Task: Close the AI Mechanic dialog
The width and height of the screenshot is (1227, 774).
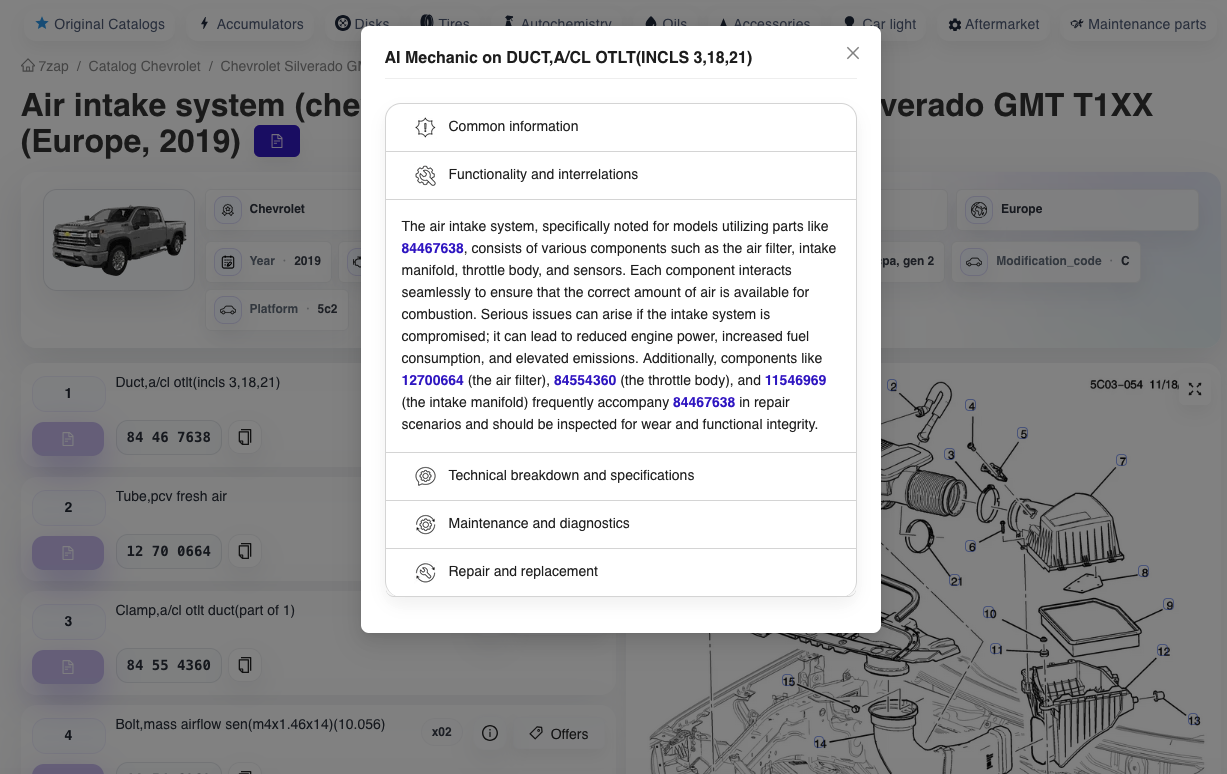Action: pos(852,53)
